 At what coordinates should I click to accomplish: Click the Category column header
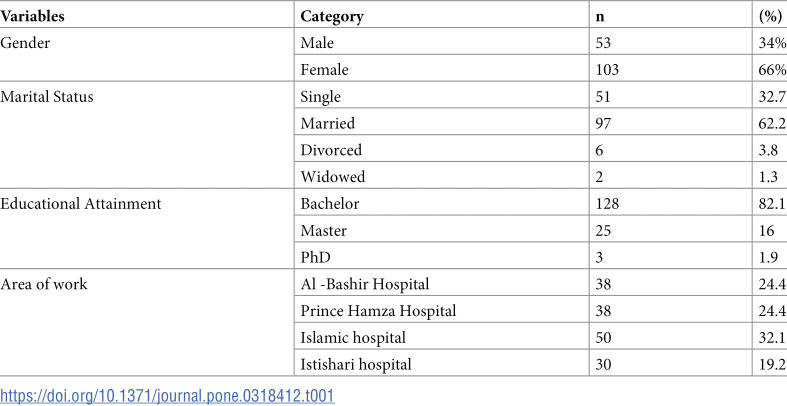coord(332,17)
